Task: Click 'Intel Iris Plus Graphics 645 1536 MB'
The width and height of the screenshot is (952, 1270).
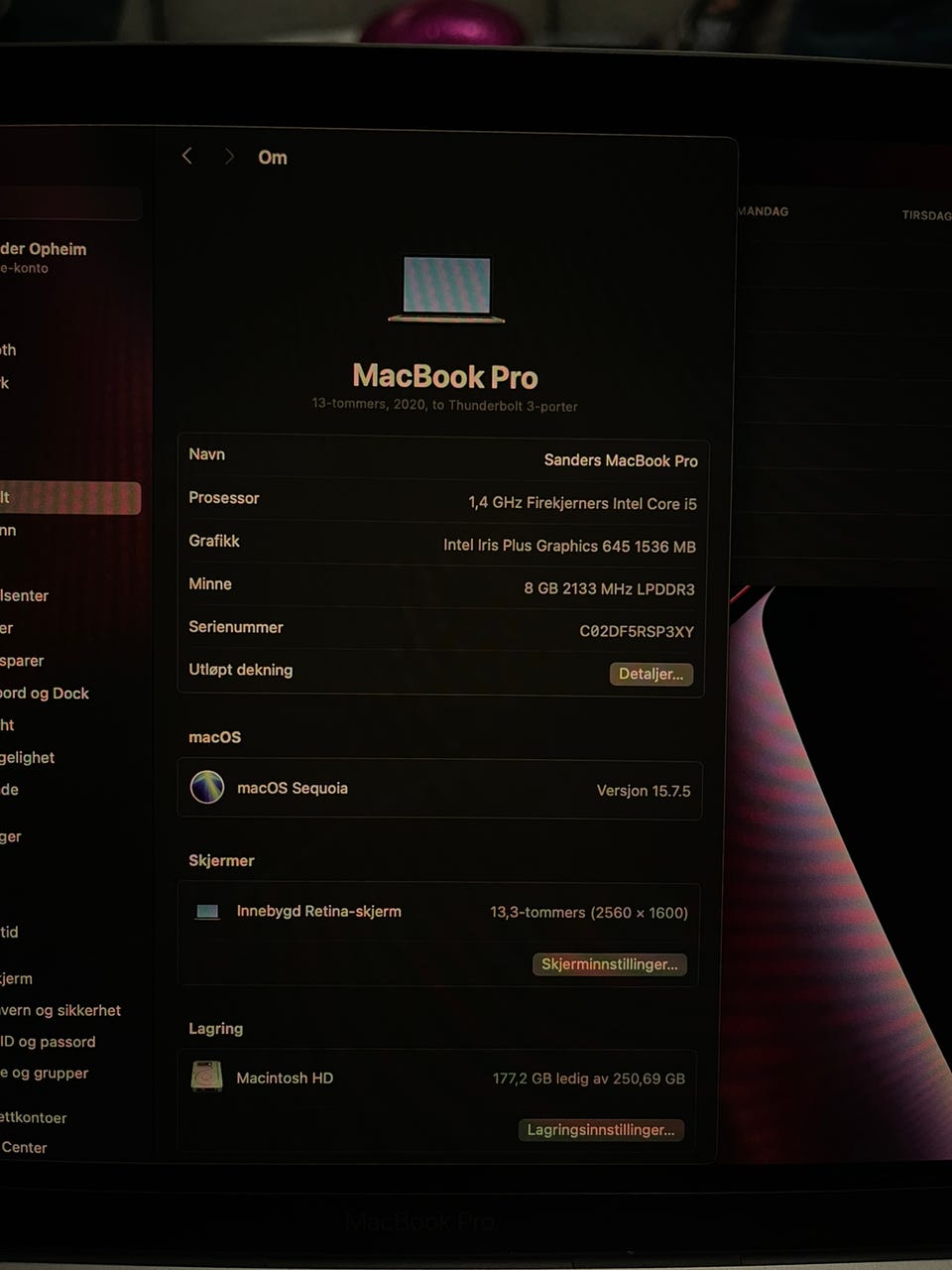Action: coord(569,546)
